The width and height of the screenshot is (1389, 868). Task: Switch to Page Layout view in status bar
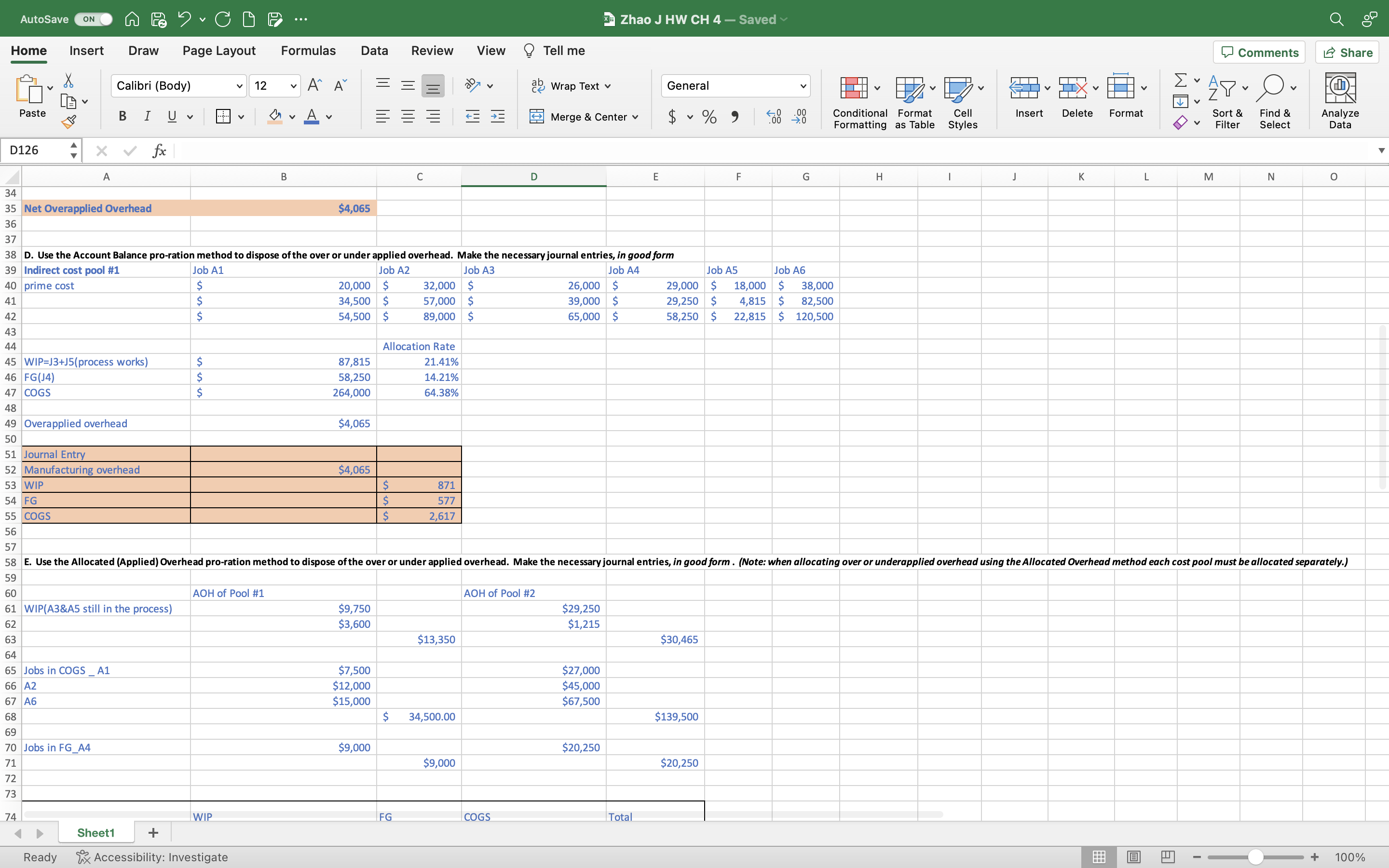pyautogui.click(x=1133, y=856)
